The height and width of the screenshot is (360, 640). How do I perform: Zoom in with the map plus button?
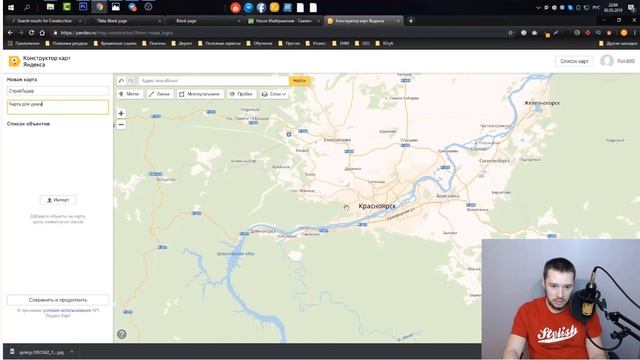click(x=121, y=113)
